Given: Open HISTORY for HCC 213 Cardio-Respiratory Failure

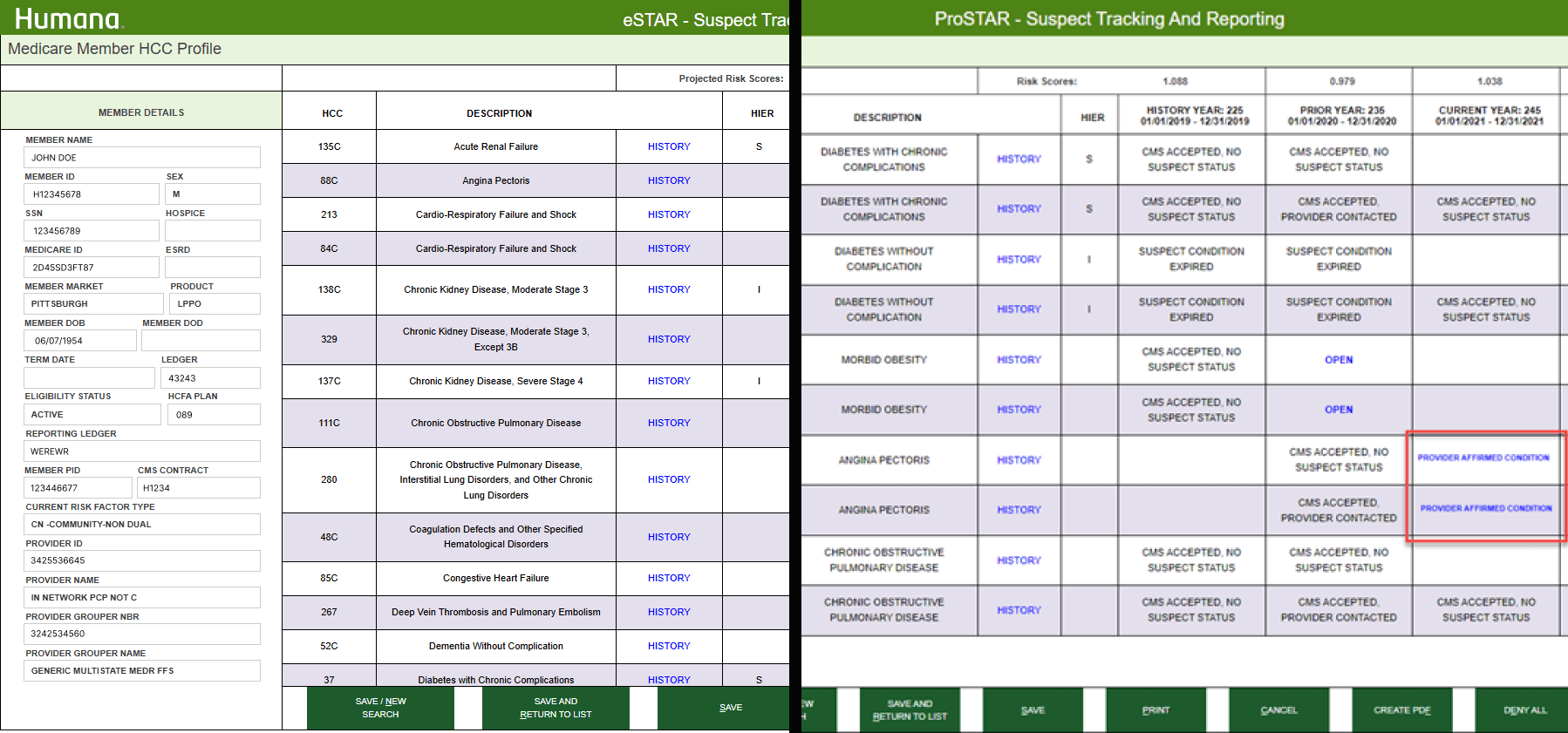Looking at the screenshot, I should click(669, 214).
